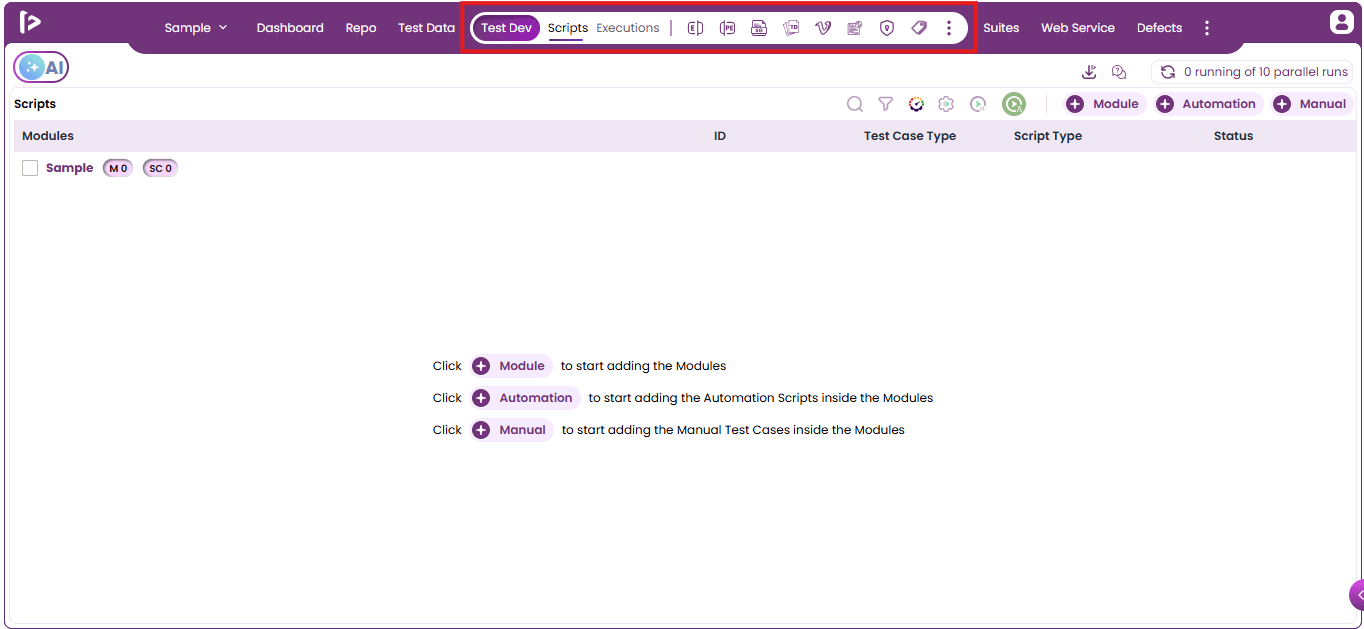This screenshot has height=629, width=1364.
Task: Open the filter funnel icon
Action: click(885, 104)
